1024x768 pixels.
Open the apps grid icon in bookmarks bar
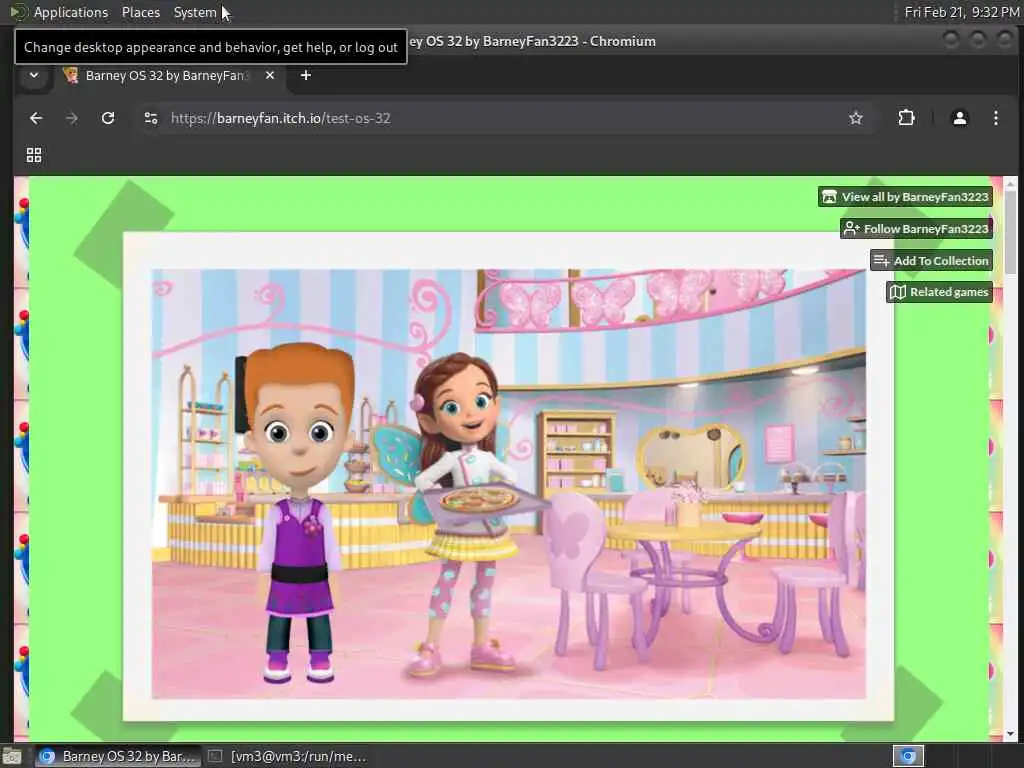coord(34,155)
